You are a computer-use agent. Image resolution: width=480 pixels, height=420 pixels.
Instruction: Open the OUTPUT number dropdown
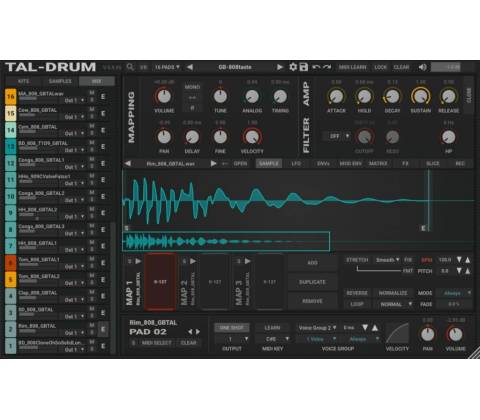pos(232,339)
